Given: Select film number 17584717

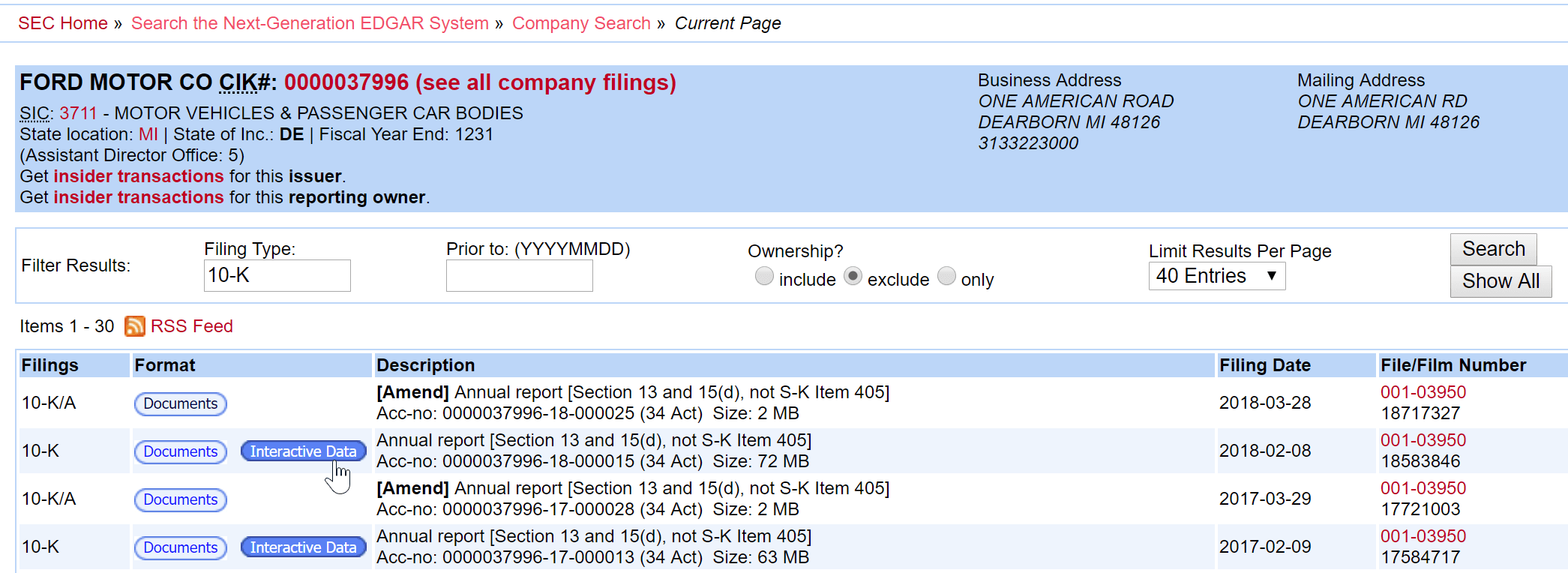Looking at the screenshot, I should tap(1420, 557).
